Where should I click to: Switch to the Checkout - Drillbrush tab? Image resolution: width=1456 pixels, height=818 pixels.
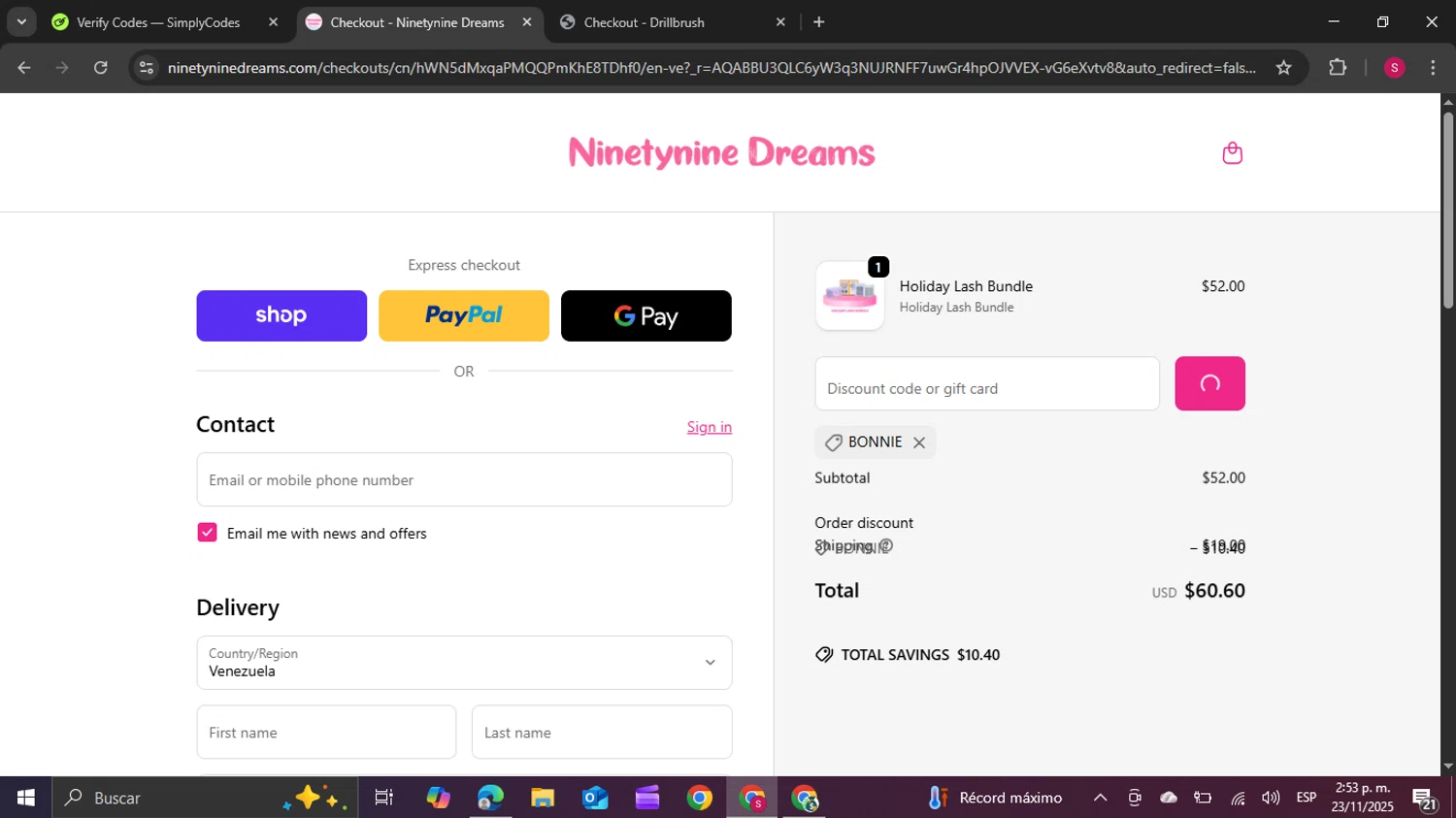tap(644, 22)
